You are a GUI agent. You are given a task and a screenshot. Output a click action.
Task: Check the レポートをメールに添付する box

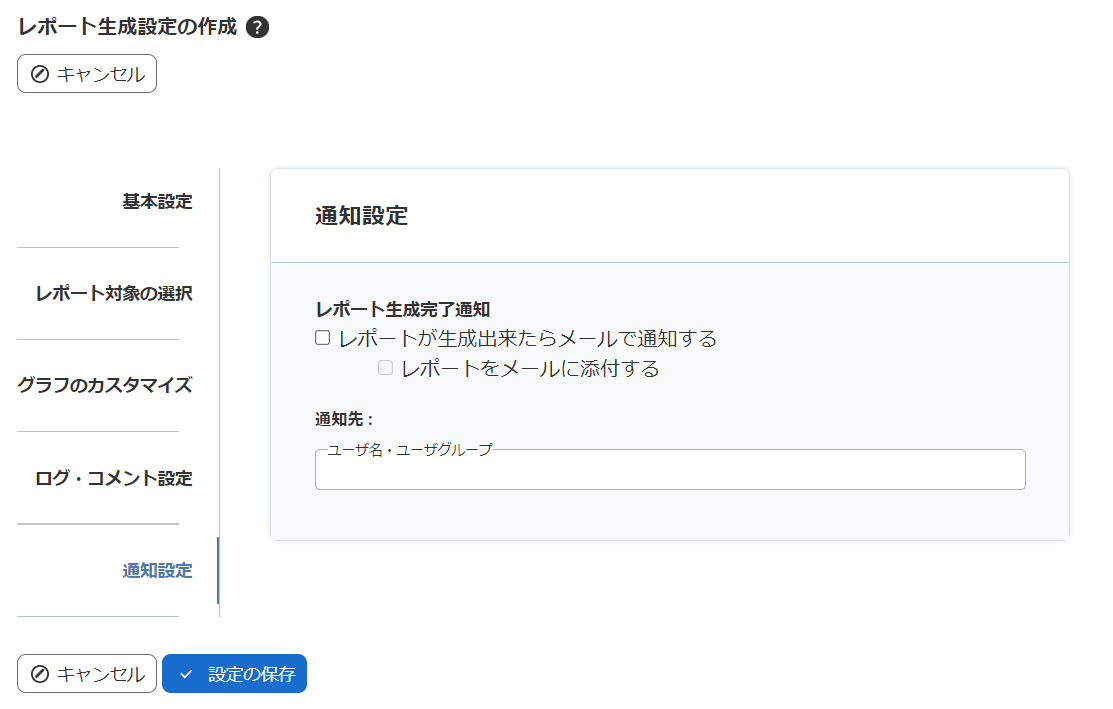[385, 368]
